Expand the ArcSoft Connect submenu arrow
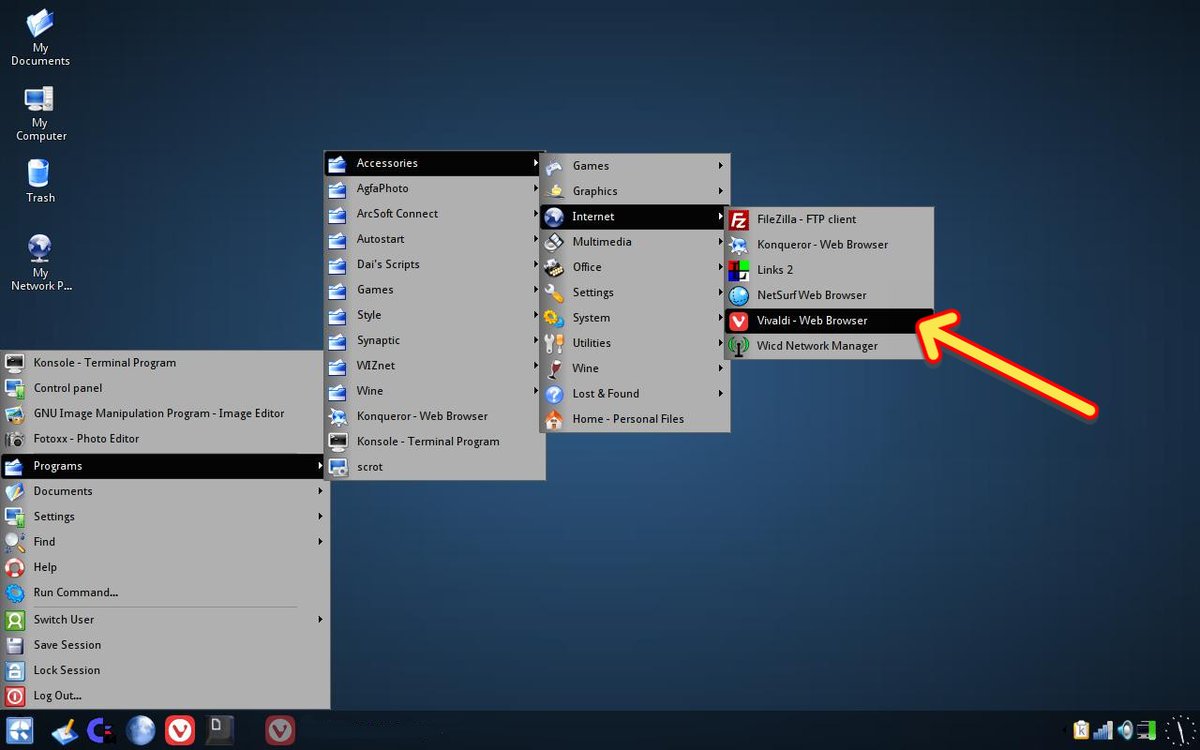This screenshot has height=750, width=1200. (x=536, y=213)
